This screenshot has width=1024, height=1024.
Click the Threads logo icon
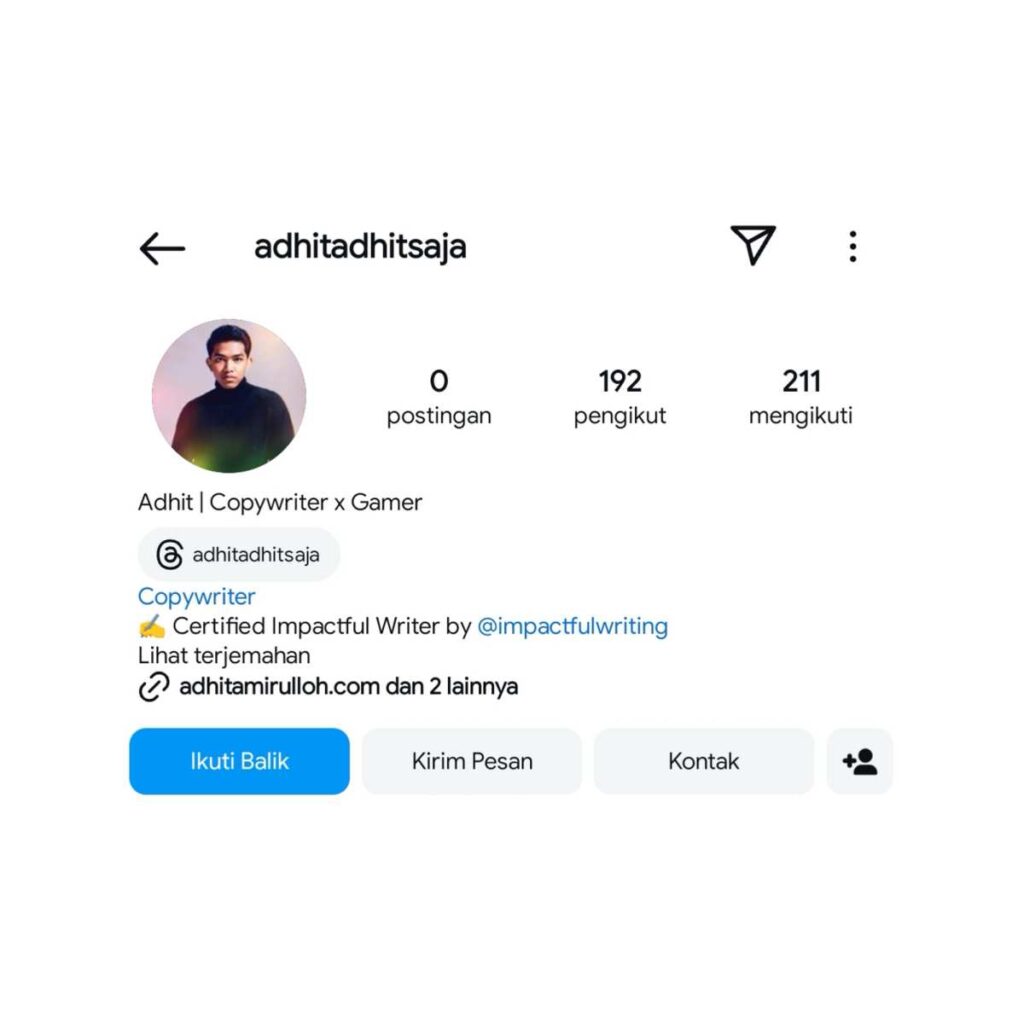point(170,555)
